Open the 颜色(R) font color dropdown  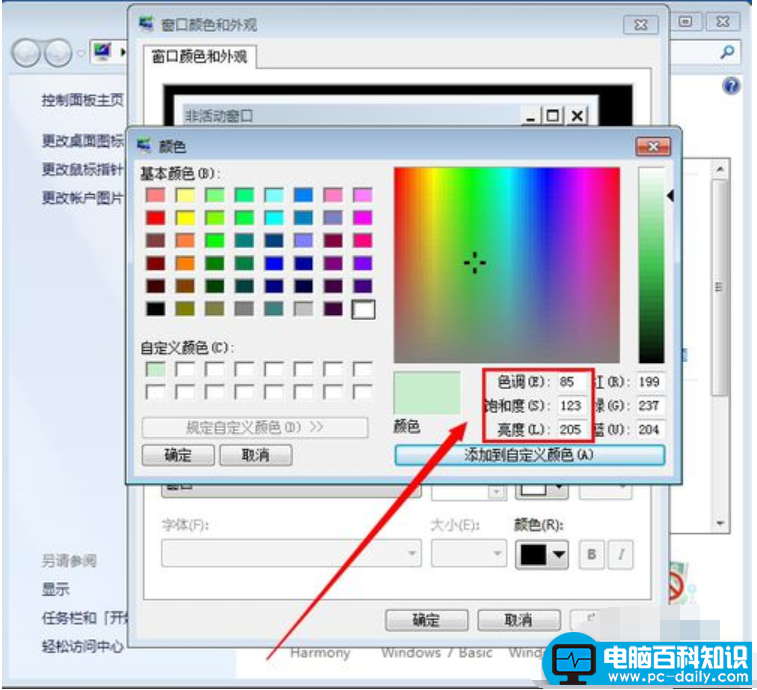point(542,554)
